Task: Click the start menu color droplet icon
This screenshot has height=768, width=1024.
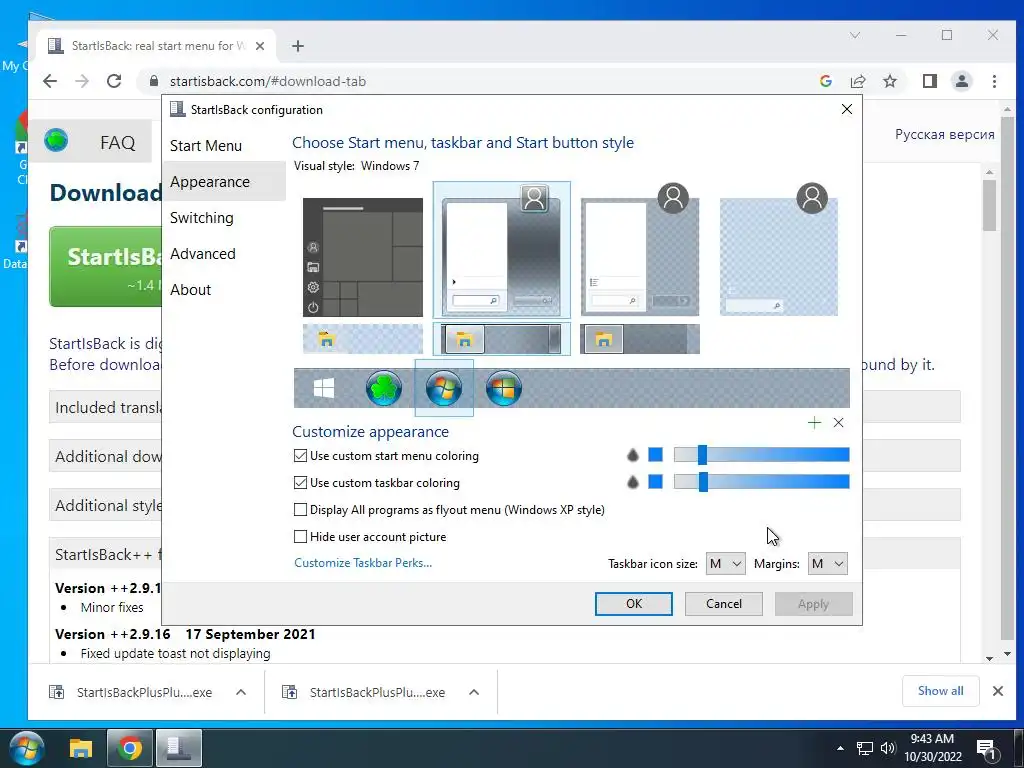Action: coord(632,455)
